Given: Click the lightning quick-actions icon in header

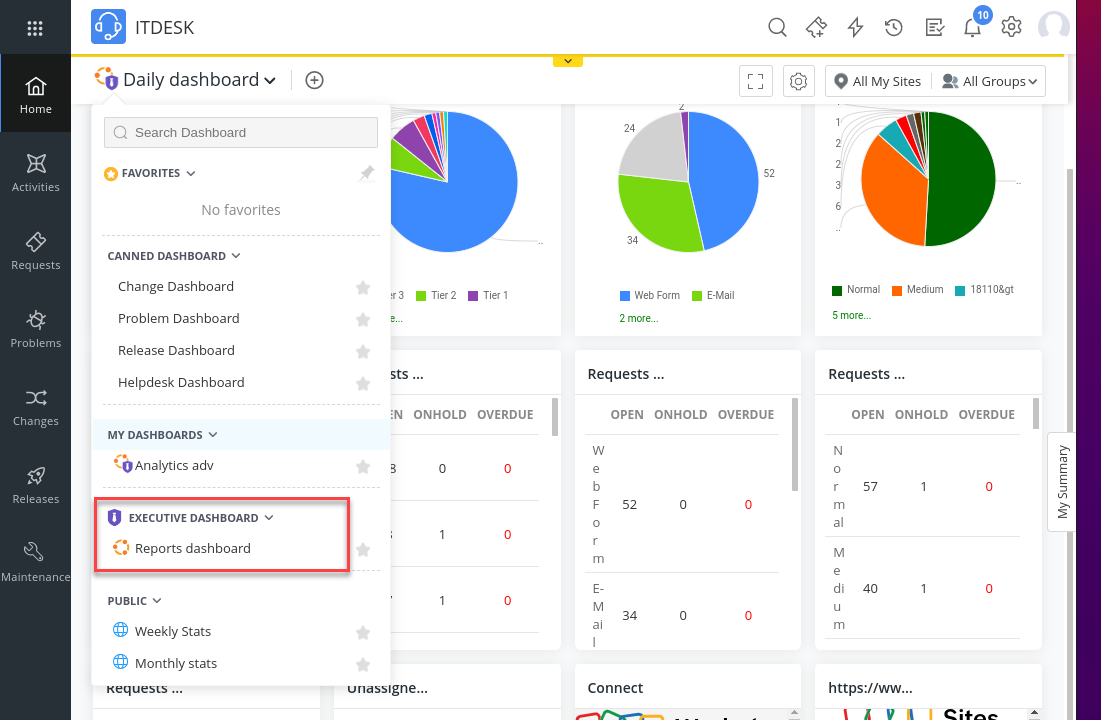Looking at the screenshot, I should [x=855, y=27].
